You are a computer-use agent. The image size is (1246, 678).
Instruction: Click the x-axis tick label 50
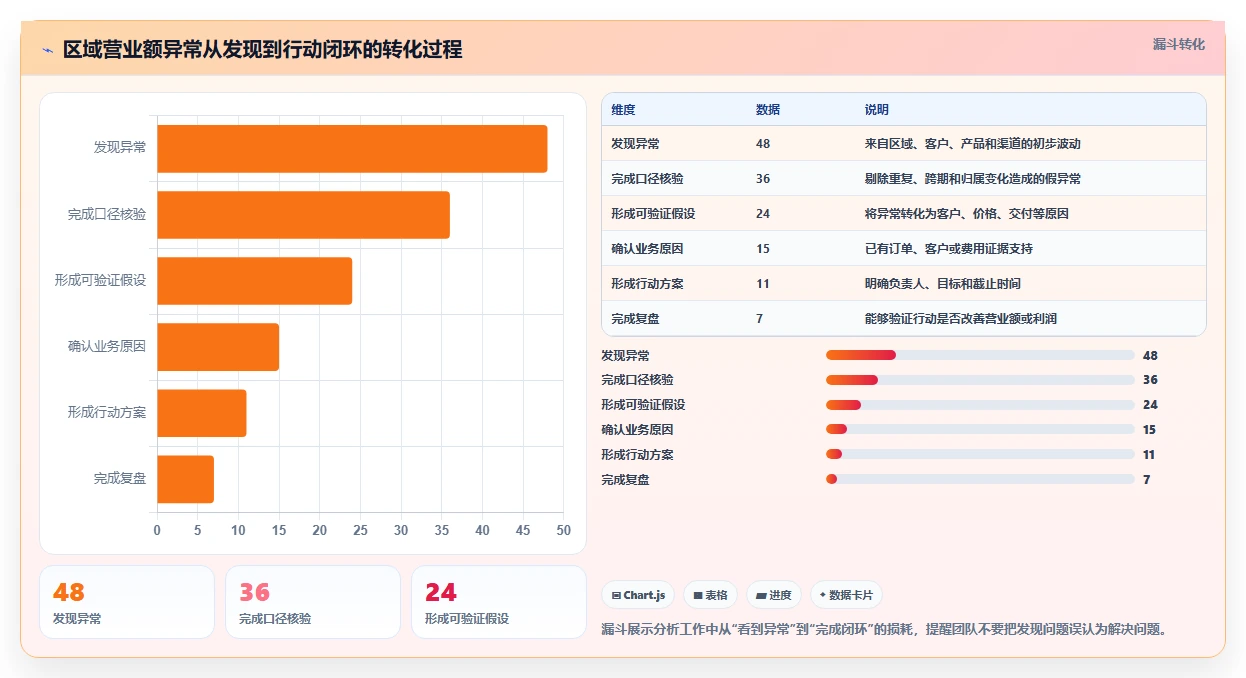pyautogui.click(x=564, y=530)
